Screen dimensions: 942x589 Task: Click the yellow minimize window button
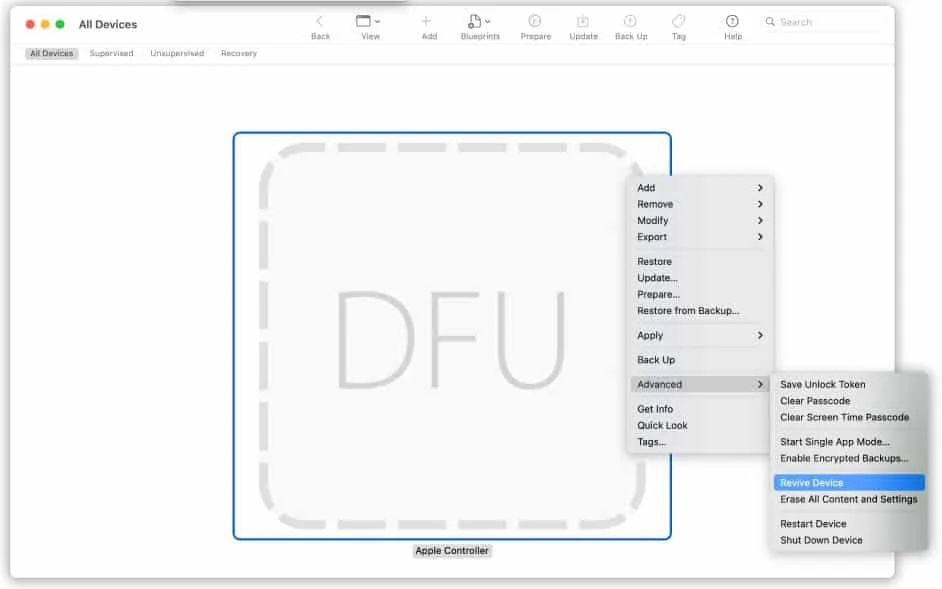point(45,24)
